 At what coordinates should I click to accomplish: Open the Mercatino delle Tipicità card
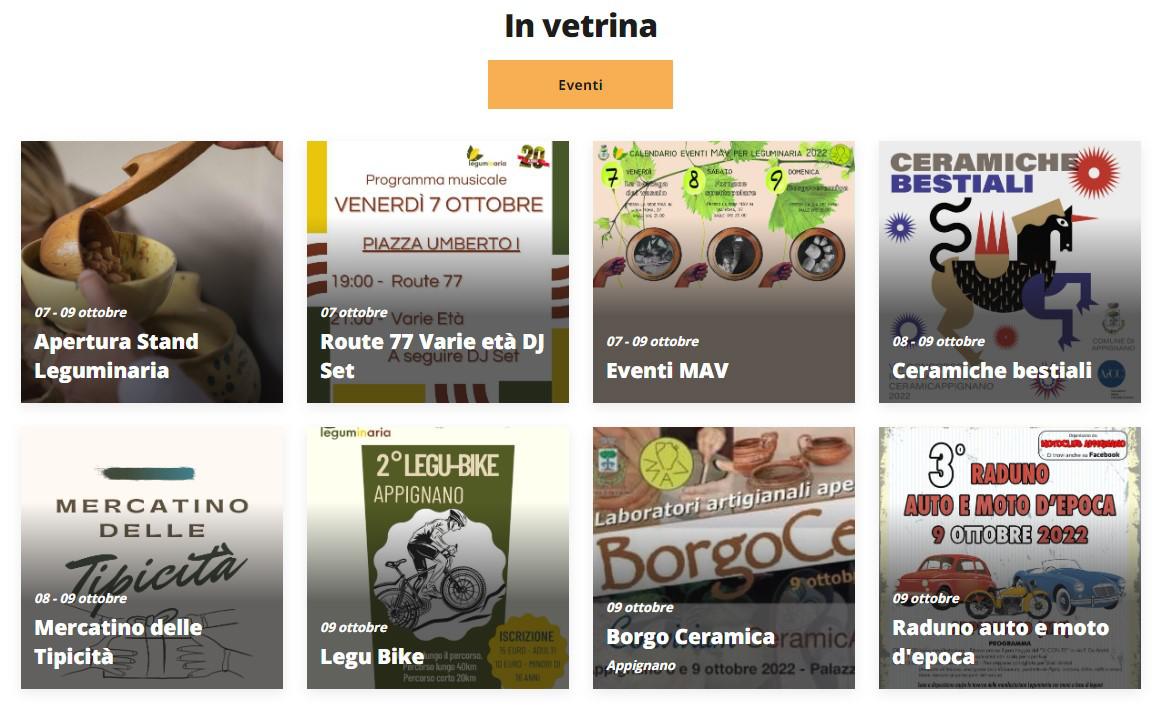click(152, 558)
